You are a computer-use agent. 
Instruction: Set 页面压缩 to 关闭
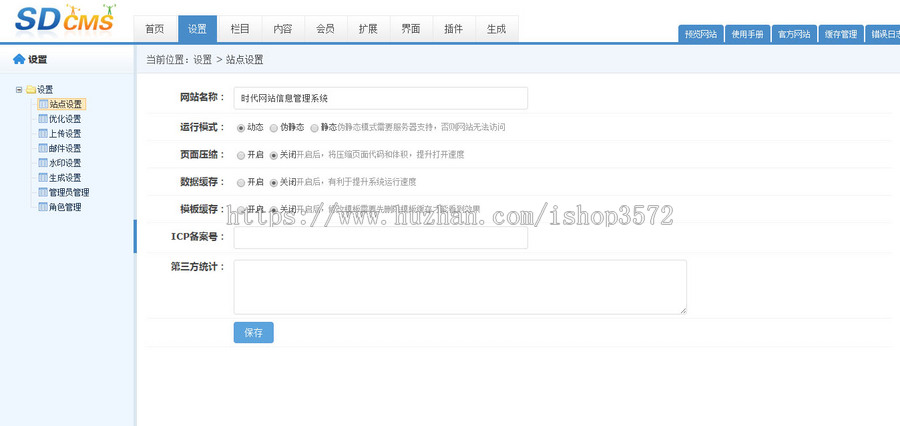274,155
